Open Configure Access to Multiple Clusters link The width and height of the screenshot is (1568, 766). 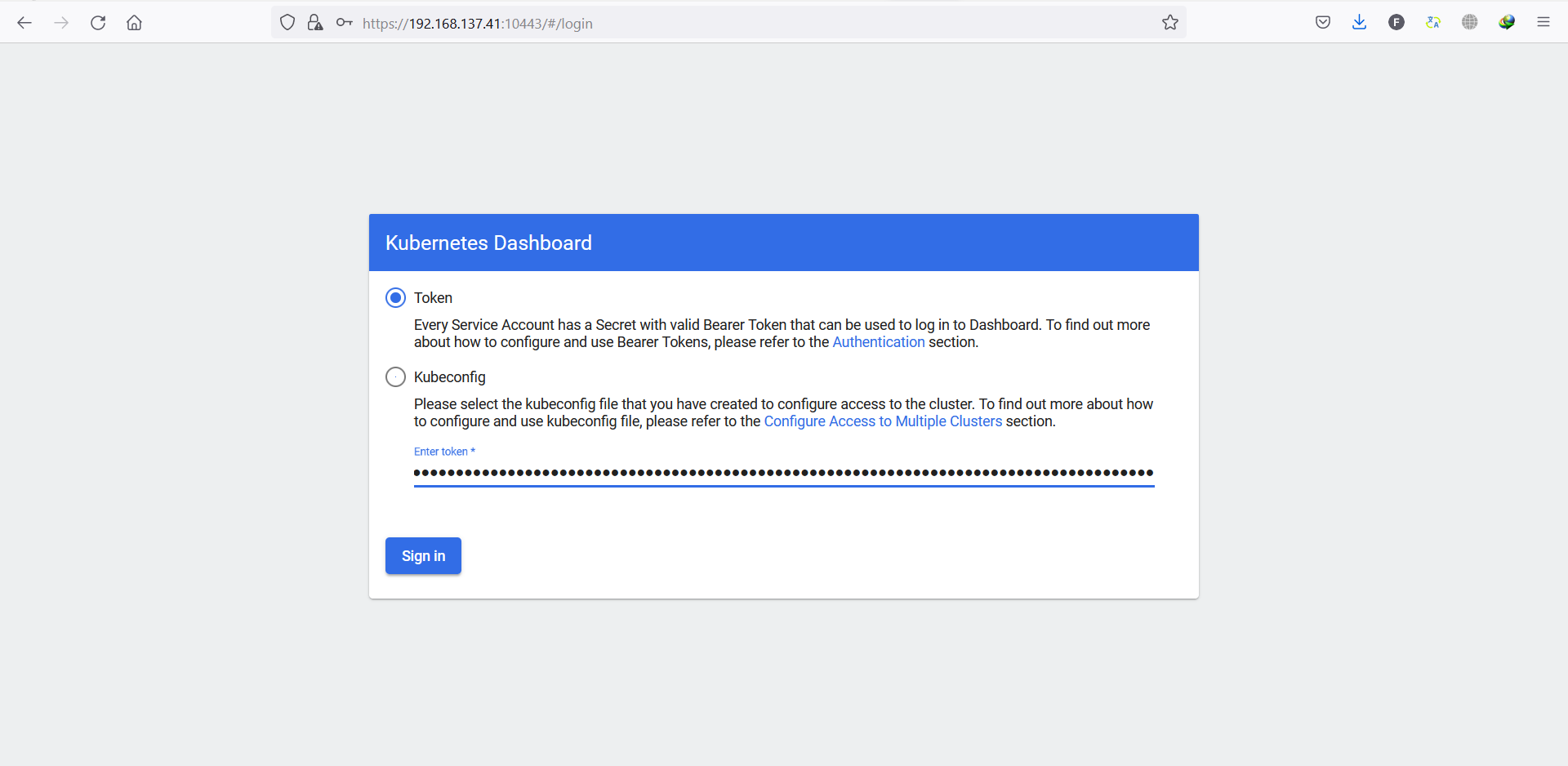click(x=883, y=421)
